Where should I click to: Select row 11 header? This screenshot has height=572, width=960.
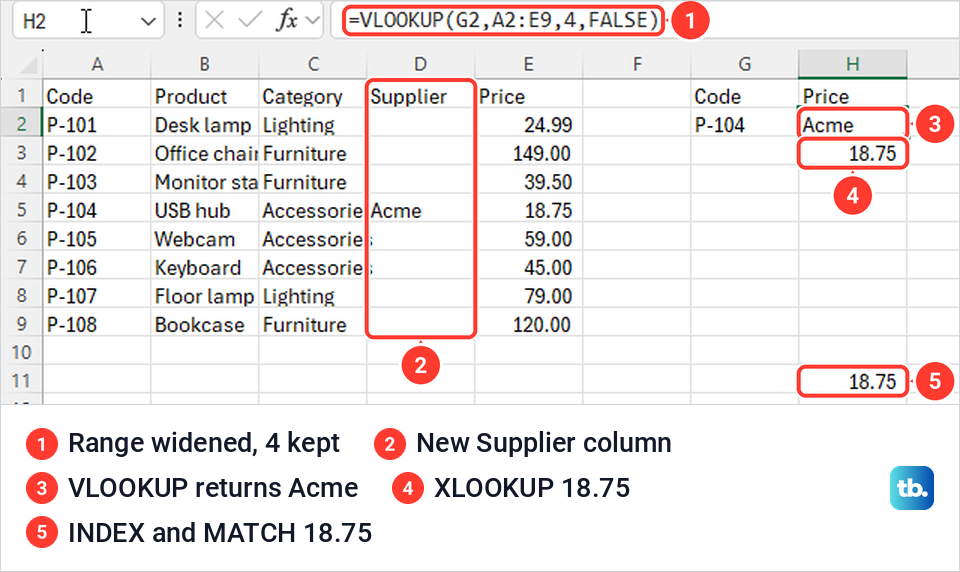(x=21, y=381)
